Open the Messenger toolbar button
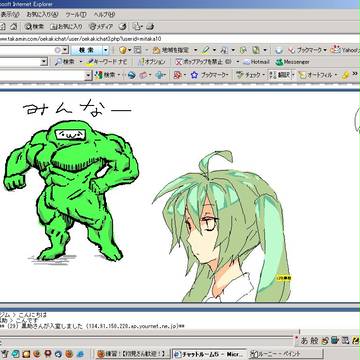 tap(293, 62)
